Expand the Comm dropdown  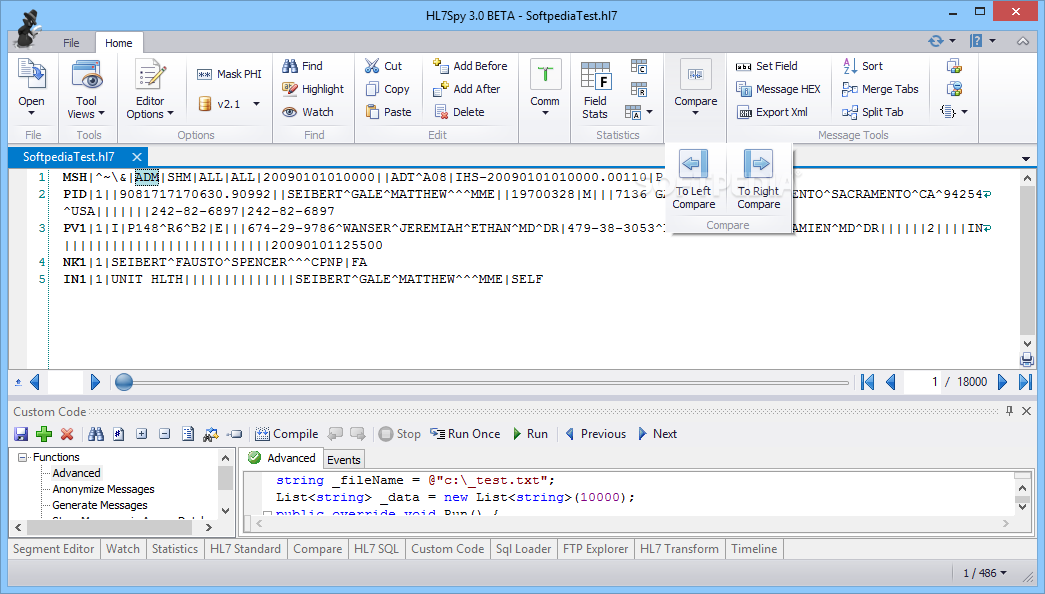click(x=545, y=113)
